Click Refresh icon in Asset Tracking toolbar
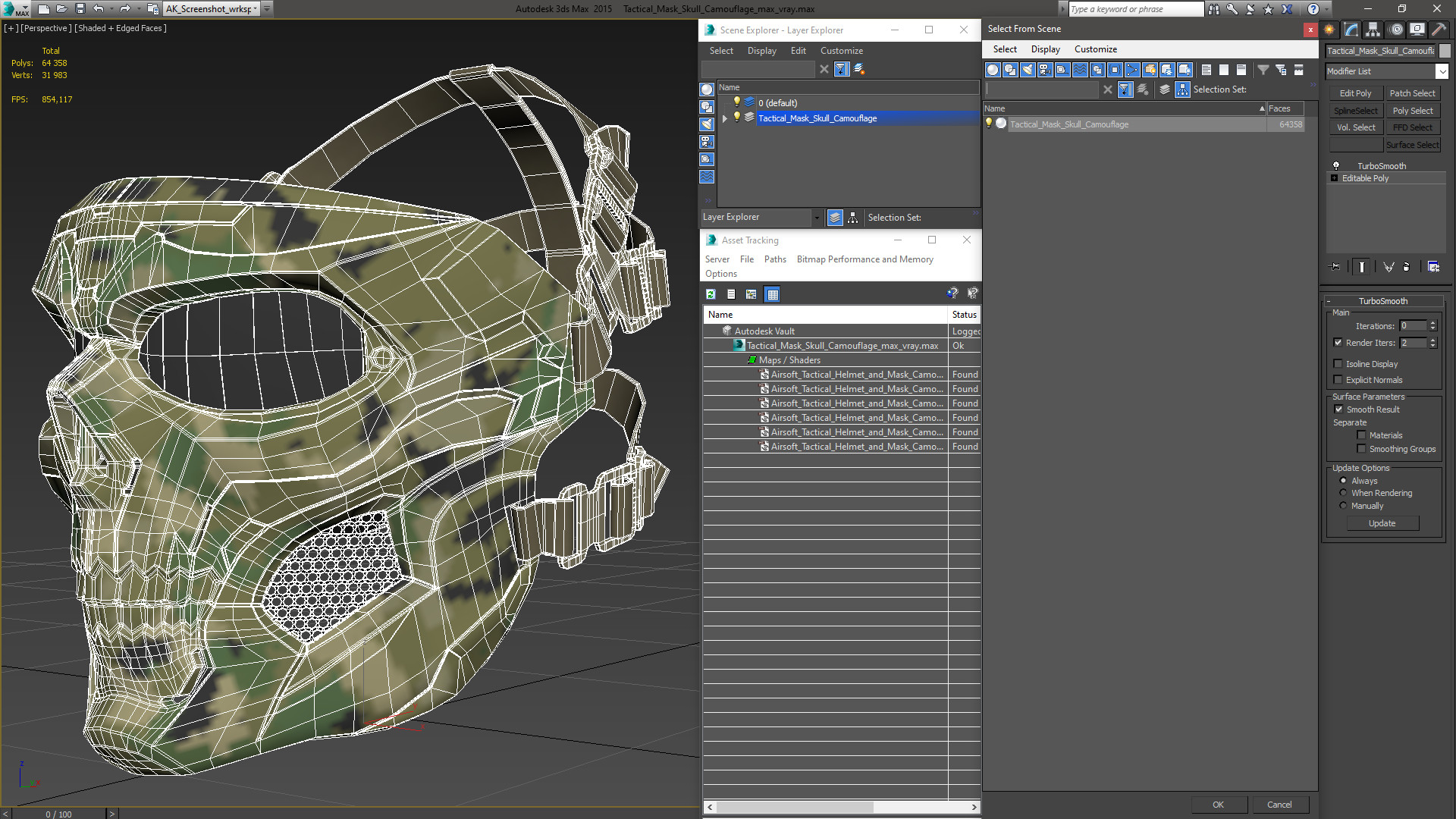The height and width of the screenshot is (819, 1456). (x=711, y=294)
